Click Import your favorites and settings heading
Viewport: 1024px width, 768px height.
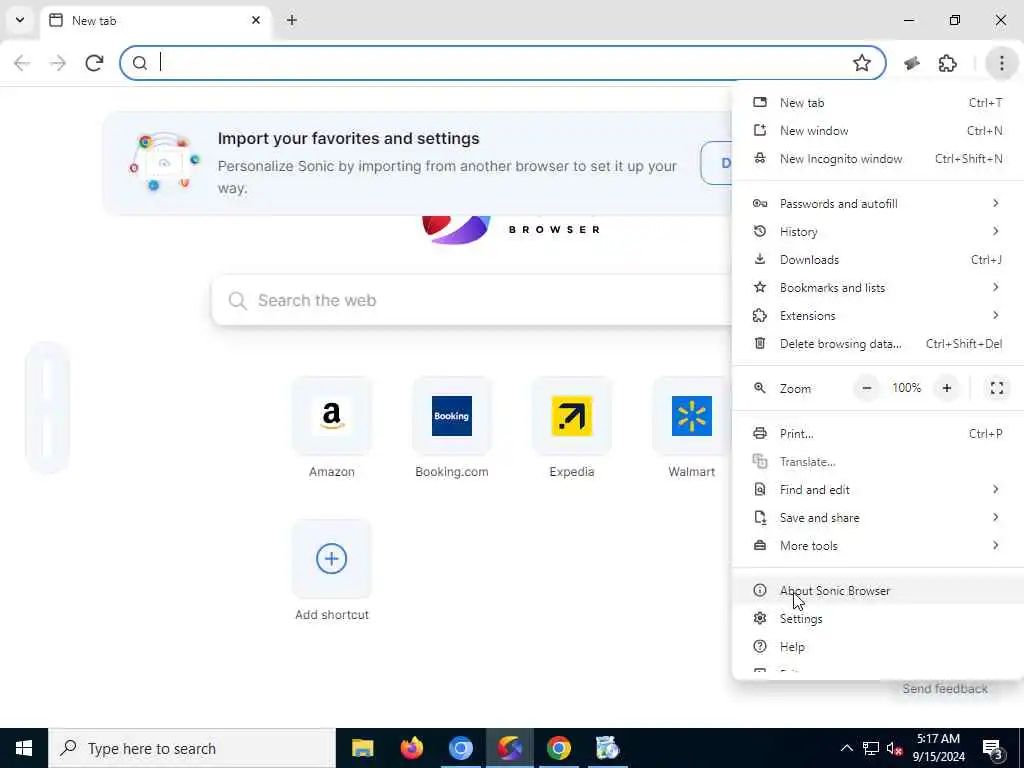(x=349, y=138)
